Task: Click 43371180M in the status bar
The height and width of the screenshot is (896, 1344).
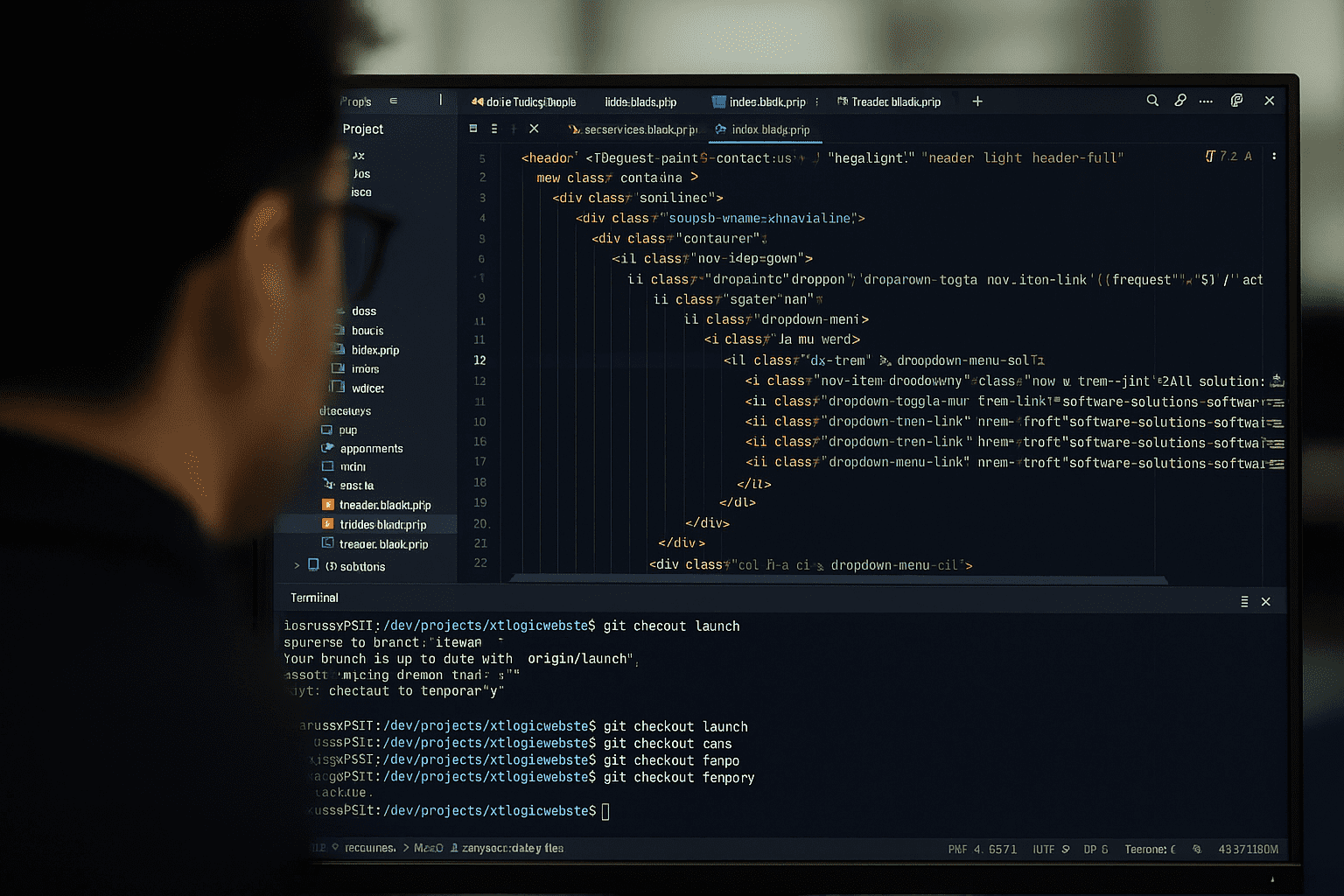Action: click(1248, 849)
